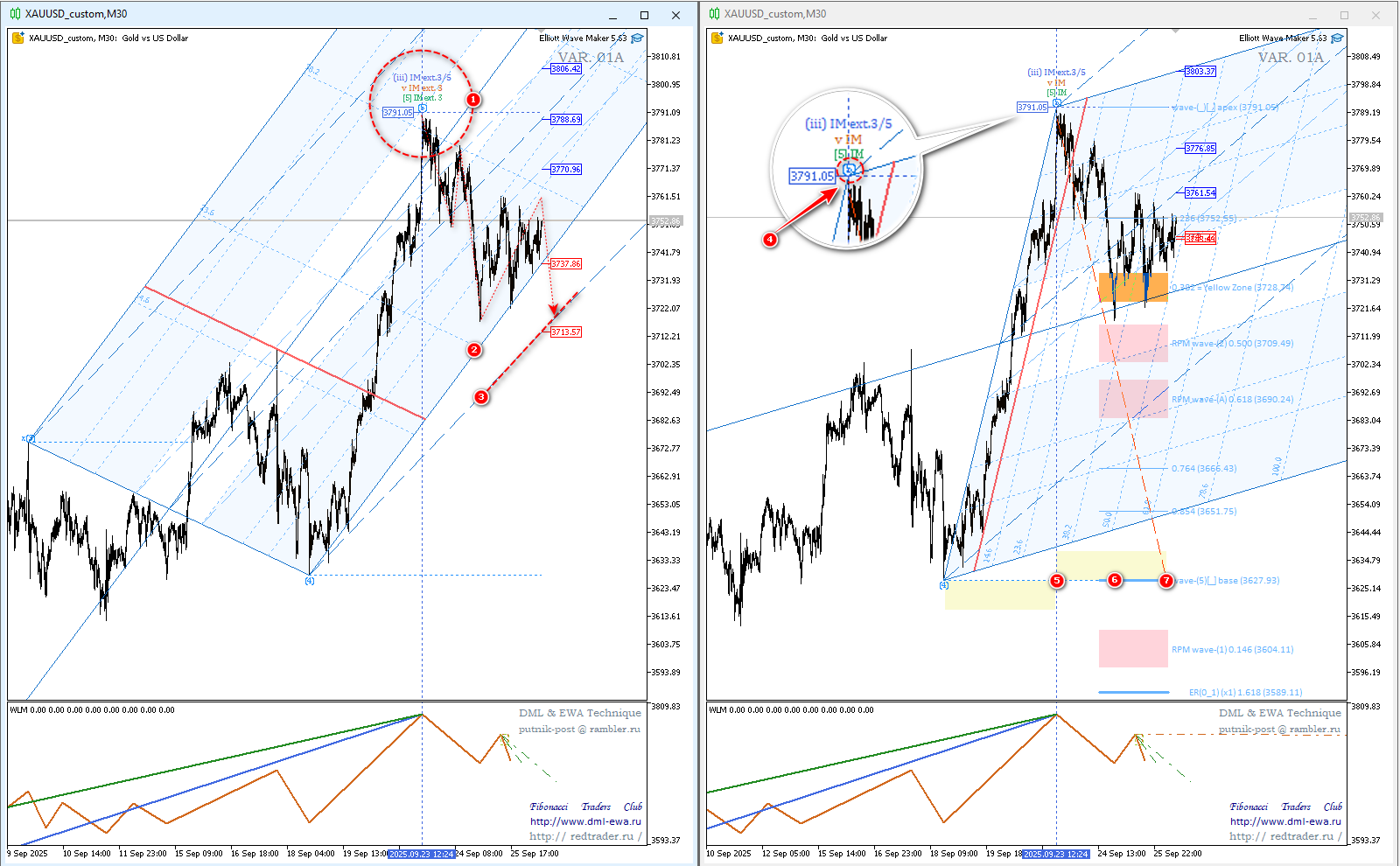Click the gold symbol icon in left chart header
Image resolution: width=1400 pixels, height=866 pixels.
(x=18, y=38)
